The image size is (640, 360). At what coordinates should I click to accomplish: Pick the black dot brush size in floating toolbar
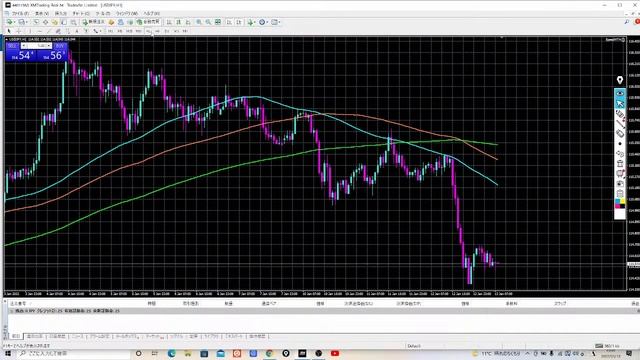click(x=620, y=144)
